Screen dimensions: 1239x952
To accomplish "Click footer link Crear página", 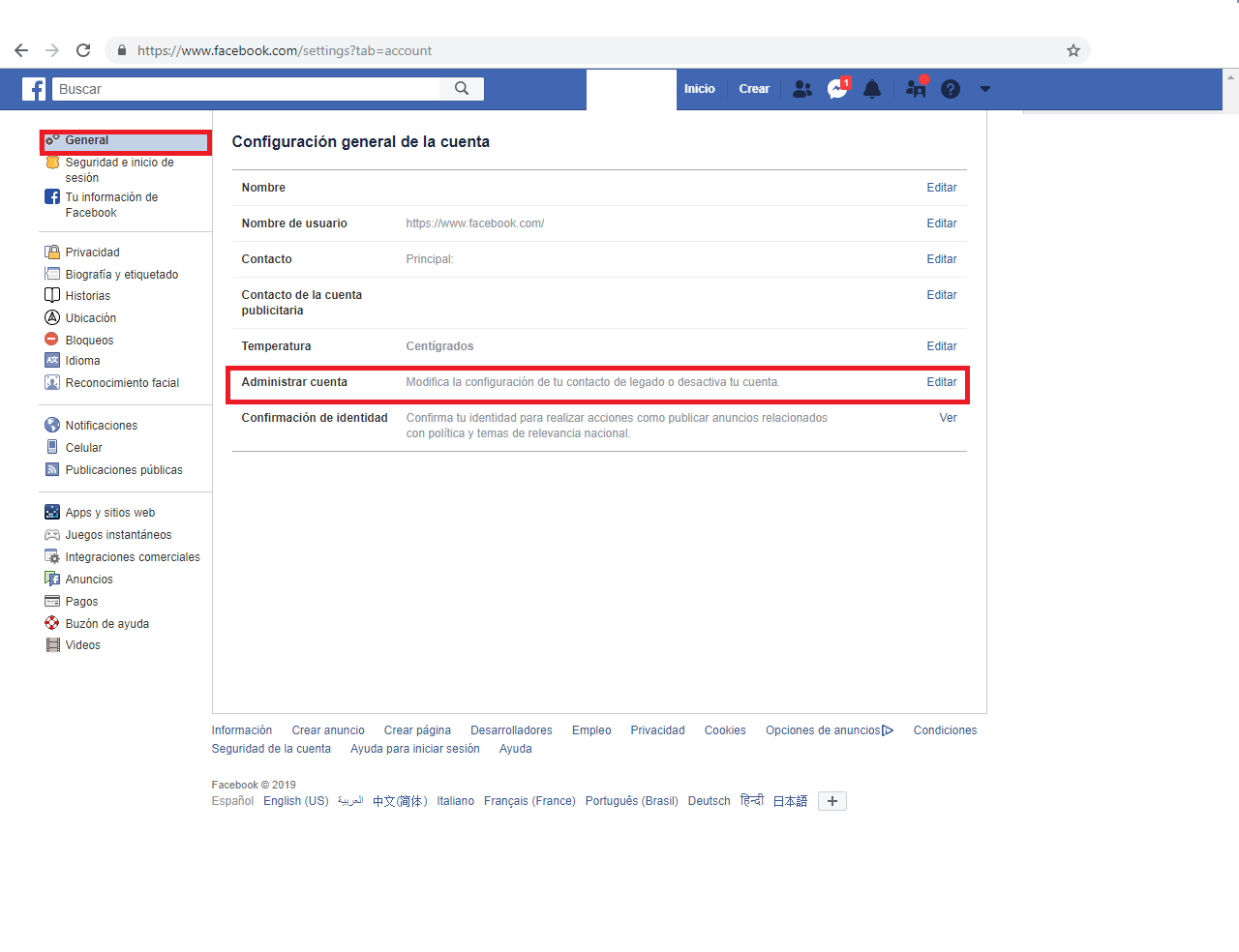I will pos(417,730).
